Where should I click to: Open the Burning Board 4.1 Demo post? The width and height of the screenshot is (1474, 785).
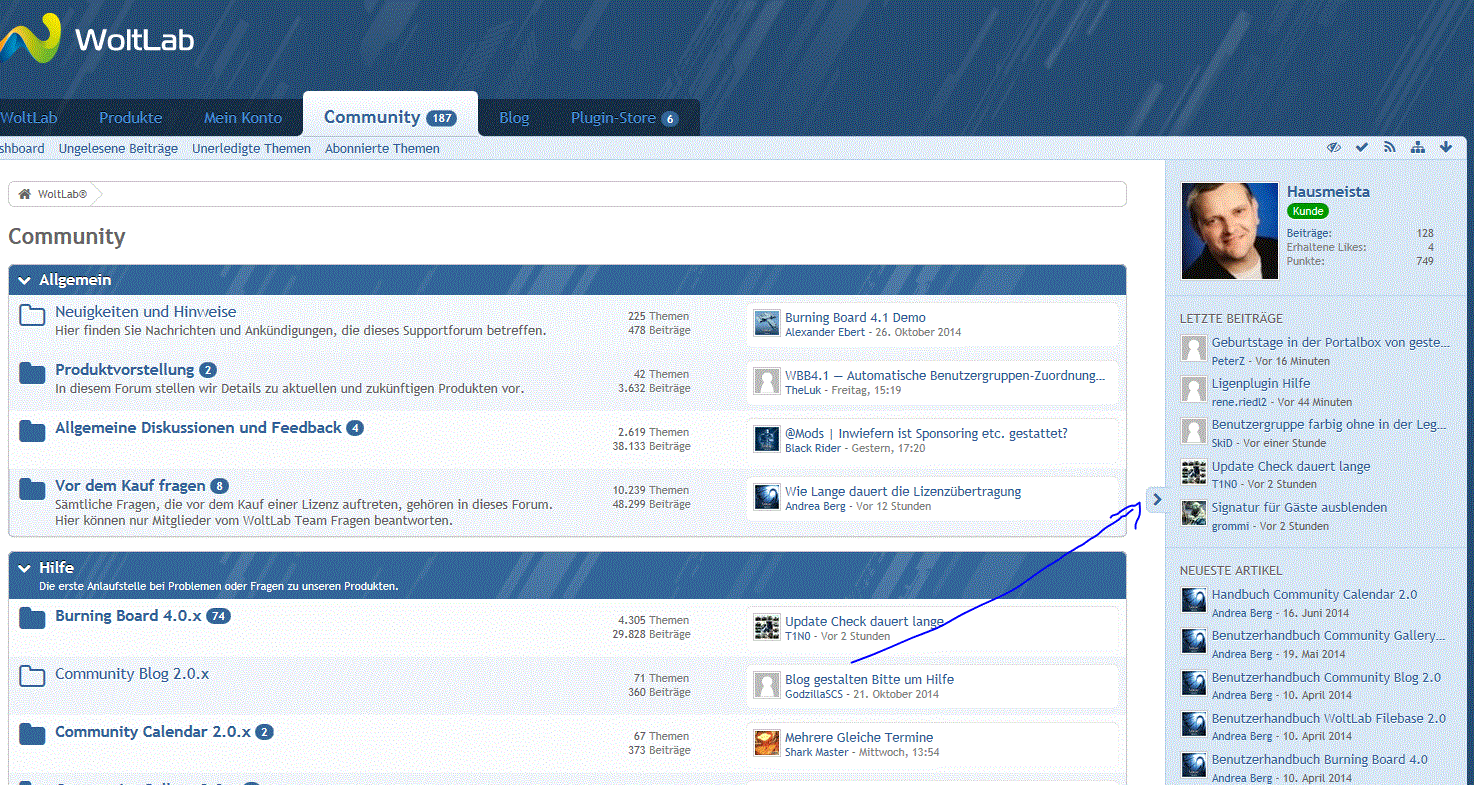[855, 317]
